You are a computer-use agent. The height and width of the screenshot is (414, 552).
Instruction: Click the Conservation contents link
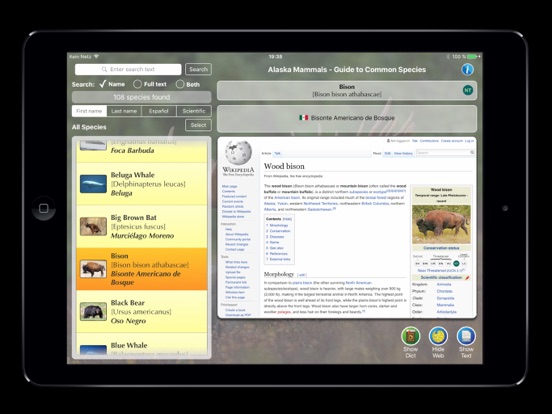280,231
